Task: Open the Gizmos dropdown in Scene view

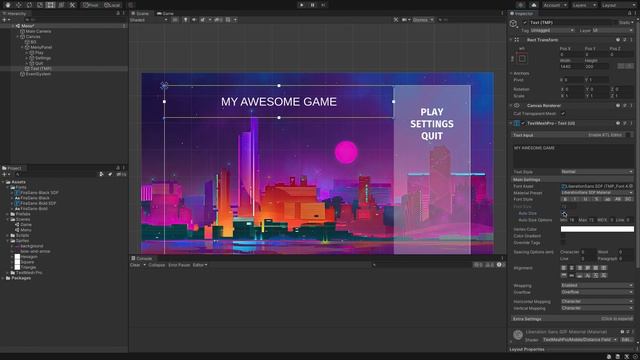Action: [x=423, y=20]
